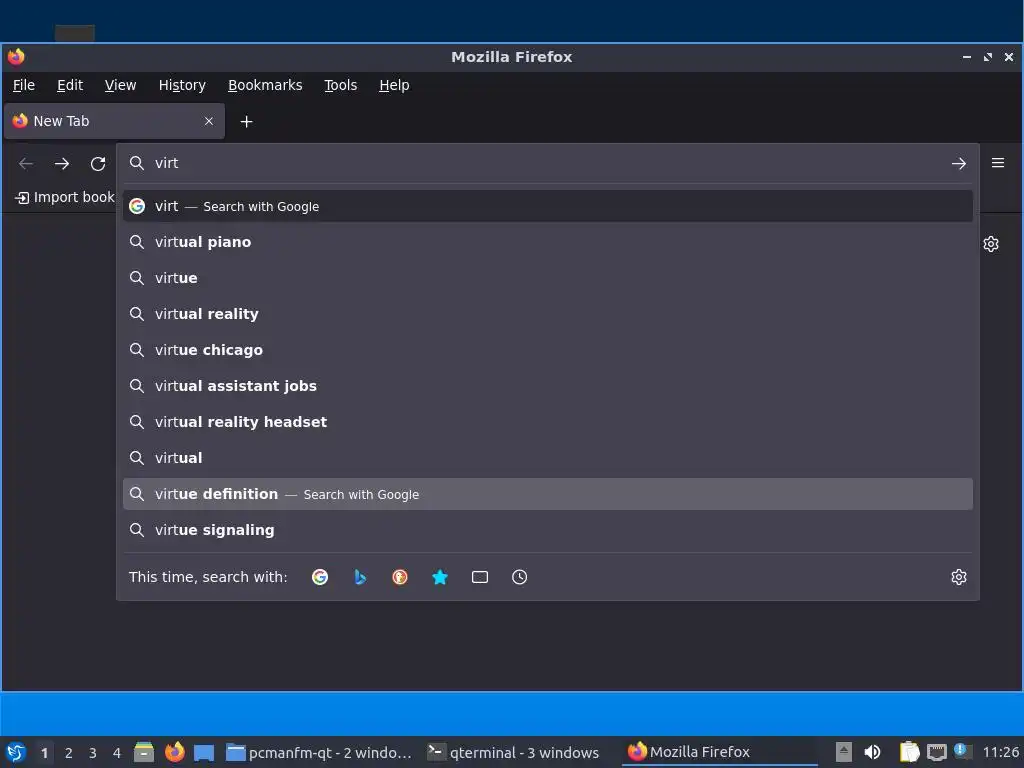Click the Go arrow in address bar
This screenshot has width=1024, height=768.
[959, 163]
